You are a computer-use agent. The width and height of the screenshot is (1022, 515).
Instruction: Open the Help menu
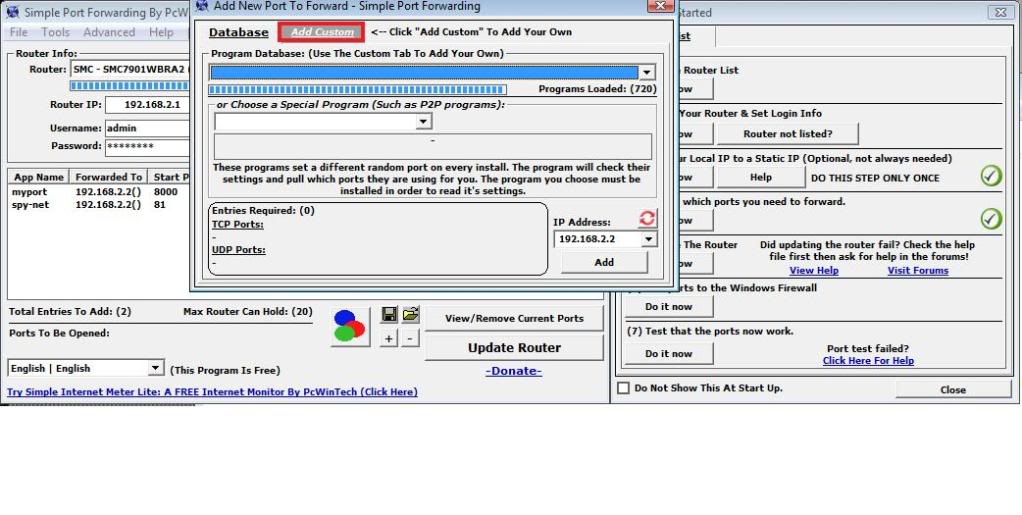[x=161, y=33]
